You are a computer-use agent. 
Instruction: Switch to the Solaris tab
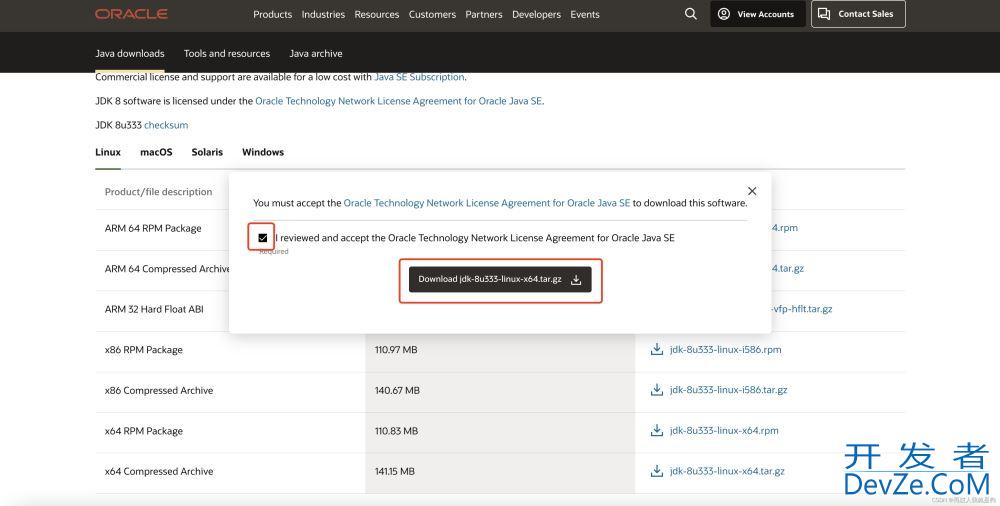207,152
